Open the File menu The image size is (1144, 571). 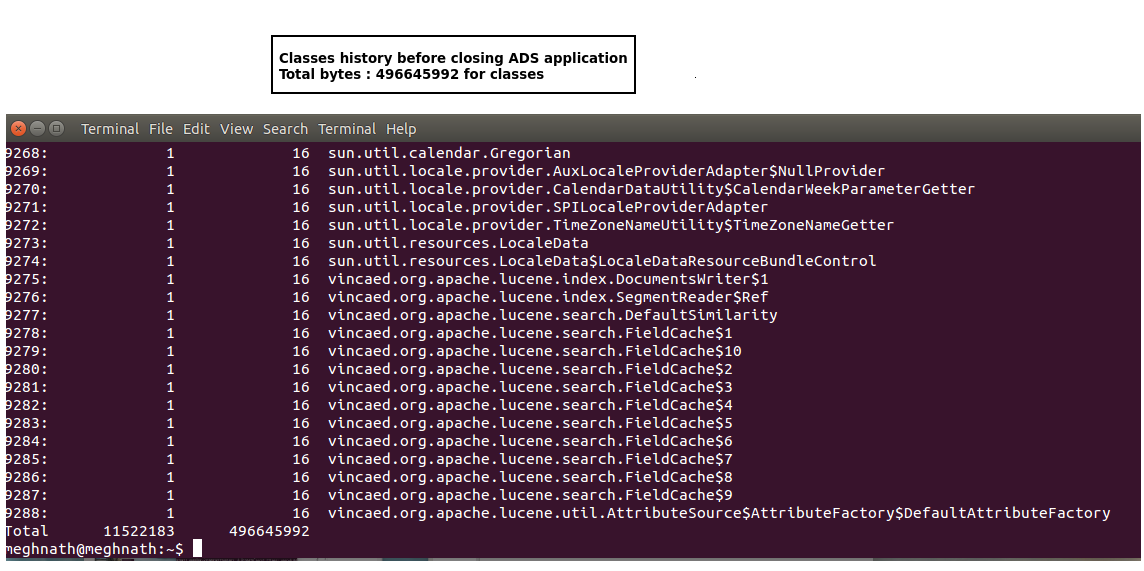tap(161, 129)
